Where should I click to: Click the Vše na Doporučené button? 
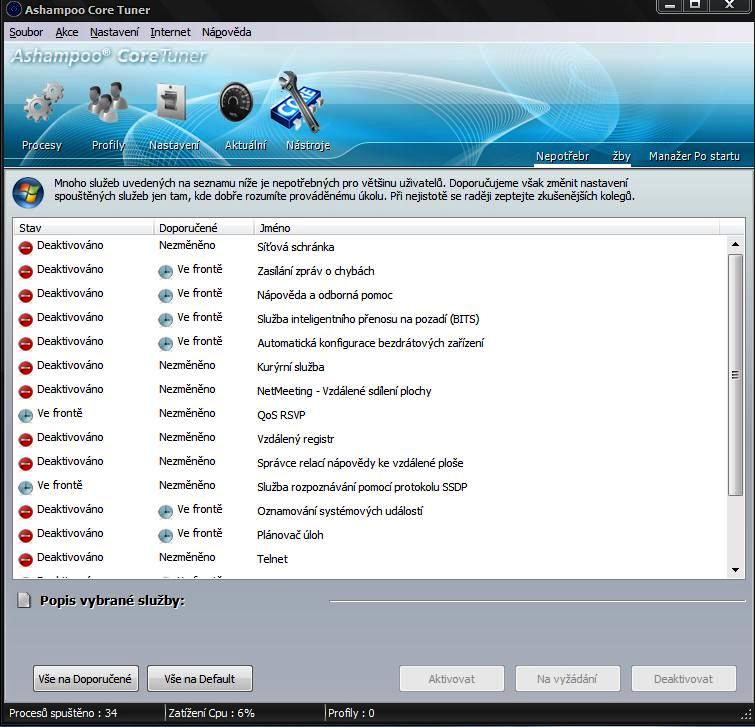tap(86, 679)
